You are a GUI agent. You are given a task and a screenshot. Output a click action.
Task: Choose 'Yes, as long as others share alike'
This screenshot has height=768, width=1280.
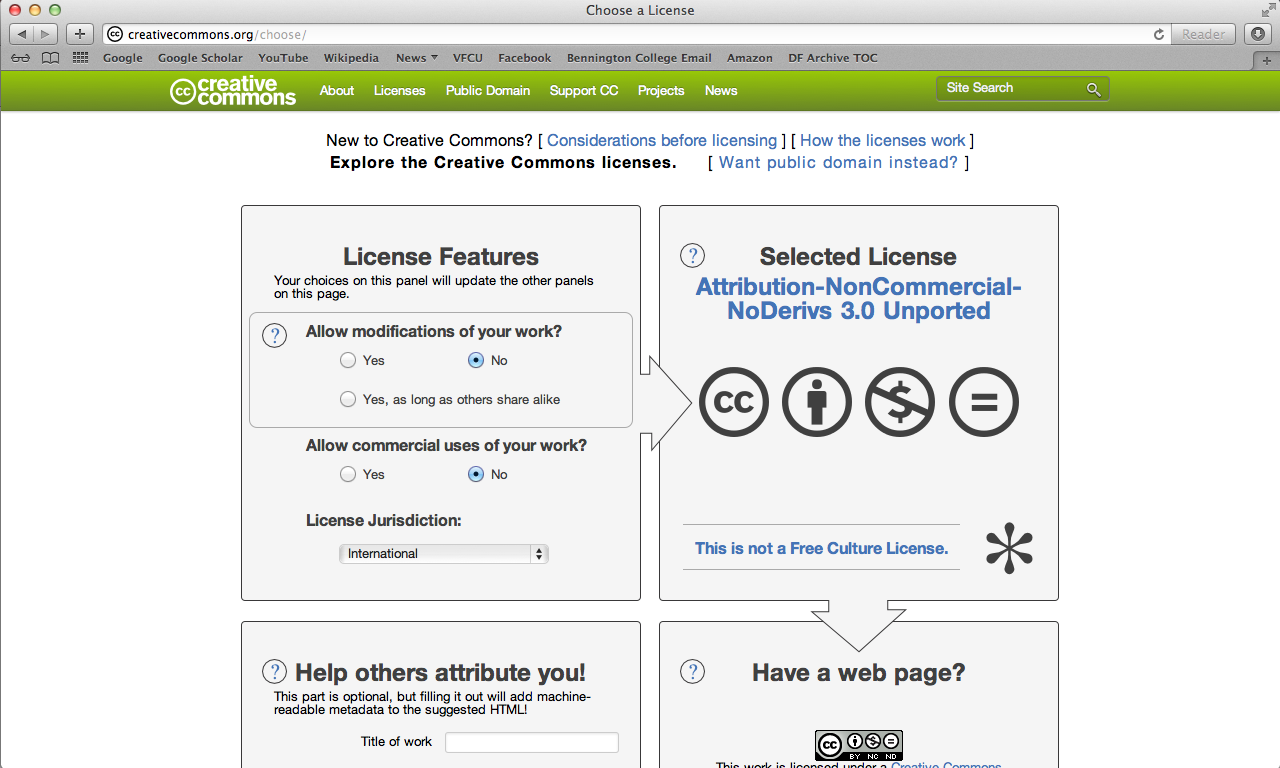[x=348, y=399]
